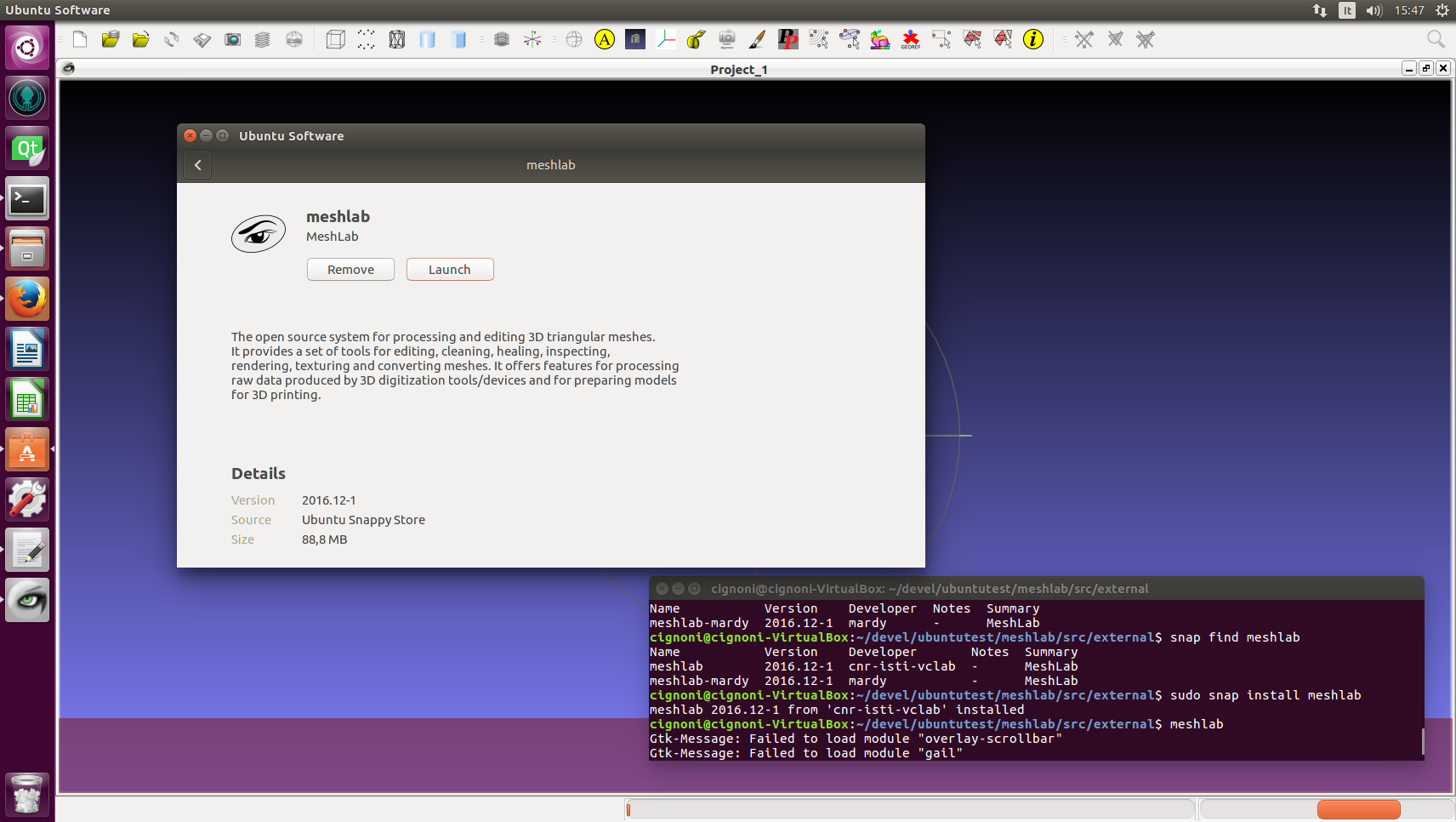Activate the measuring tape tool
Viewport: 1456px width, 822px height.
click(697, 39)
